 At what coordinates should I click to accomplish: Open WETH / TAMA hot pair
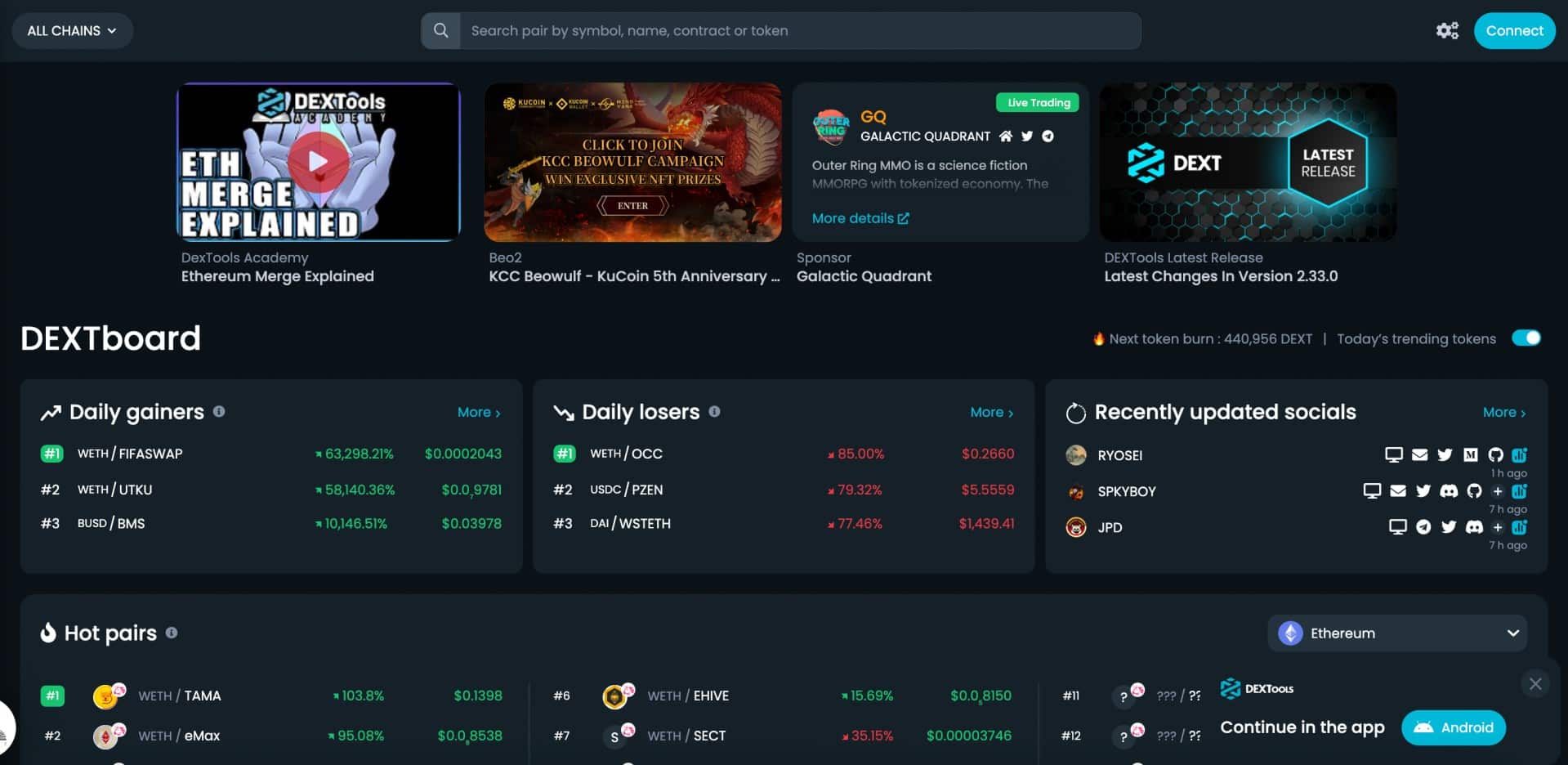[x=271, y=696]
